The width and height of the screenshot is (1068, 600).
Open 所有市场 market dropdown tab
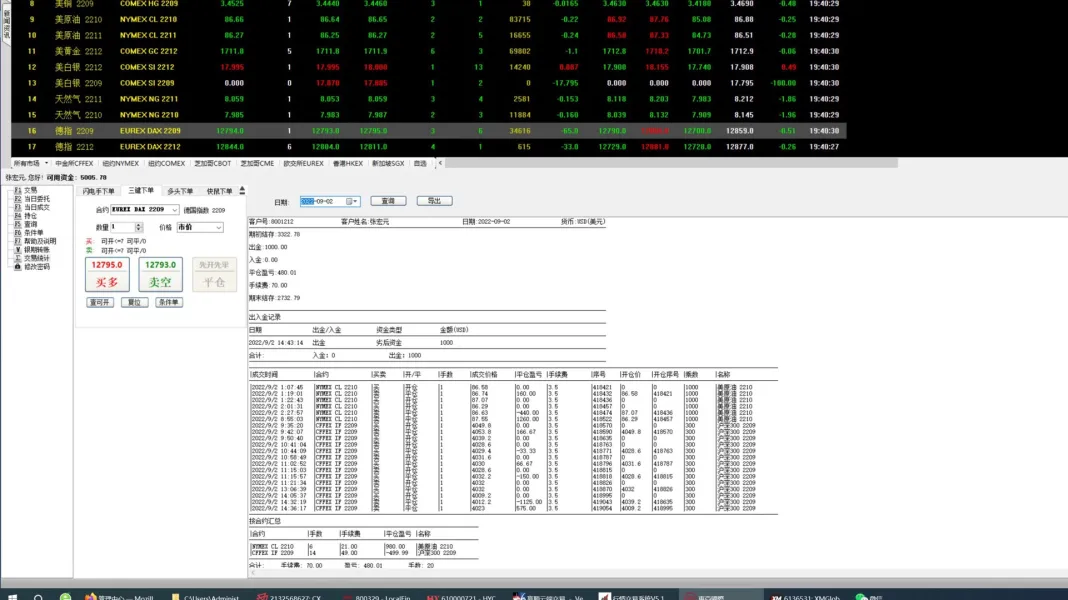click(x=30, y=163)
